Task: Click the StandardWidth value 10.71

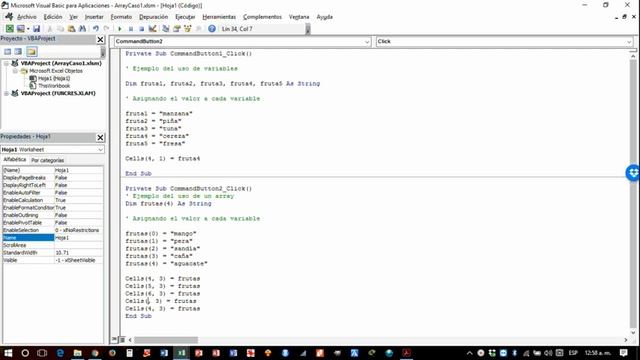Action: pos(78,253)
